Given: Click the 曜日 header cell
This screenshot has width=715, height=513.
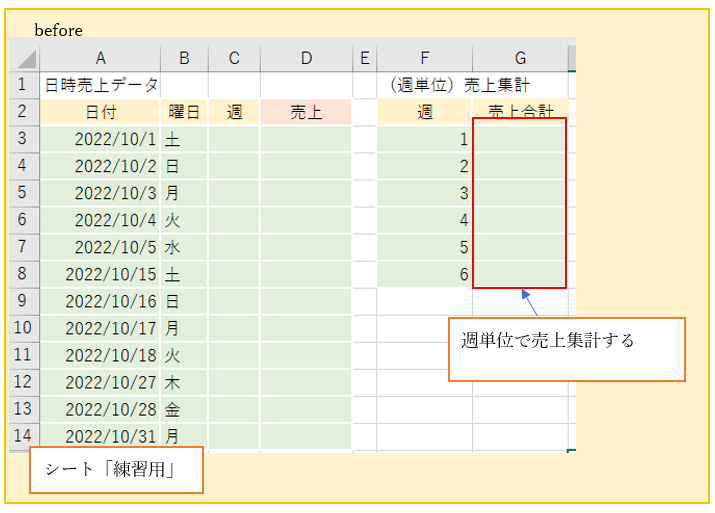Looking at the screenshot, I should (184, 113).
